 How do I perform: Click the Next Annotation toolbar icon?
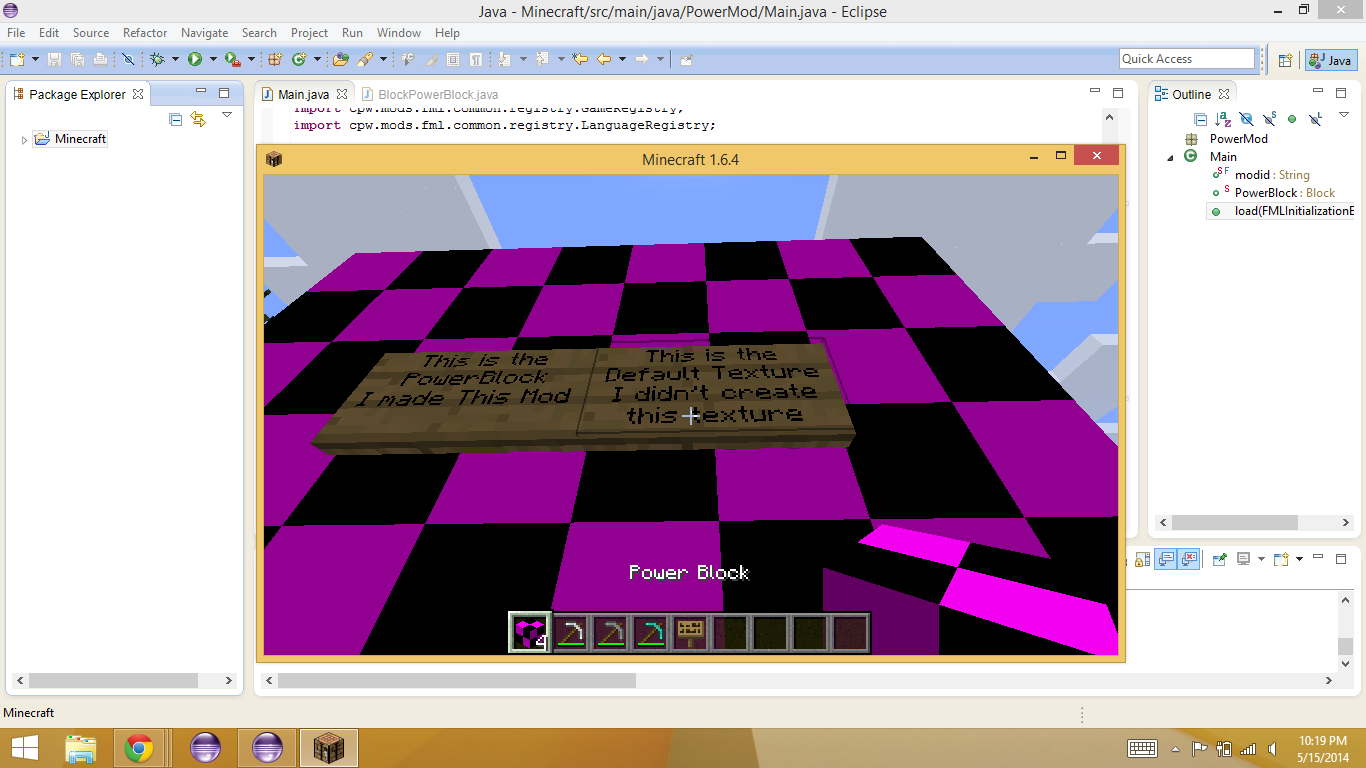(x=504, y=59)
